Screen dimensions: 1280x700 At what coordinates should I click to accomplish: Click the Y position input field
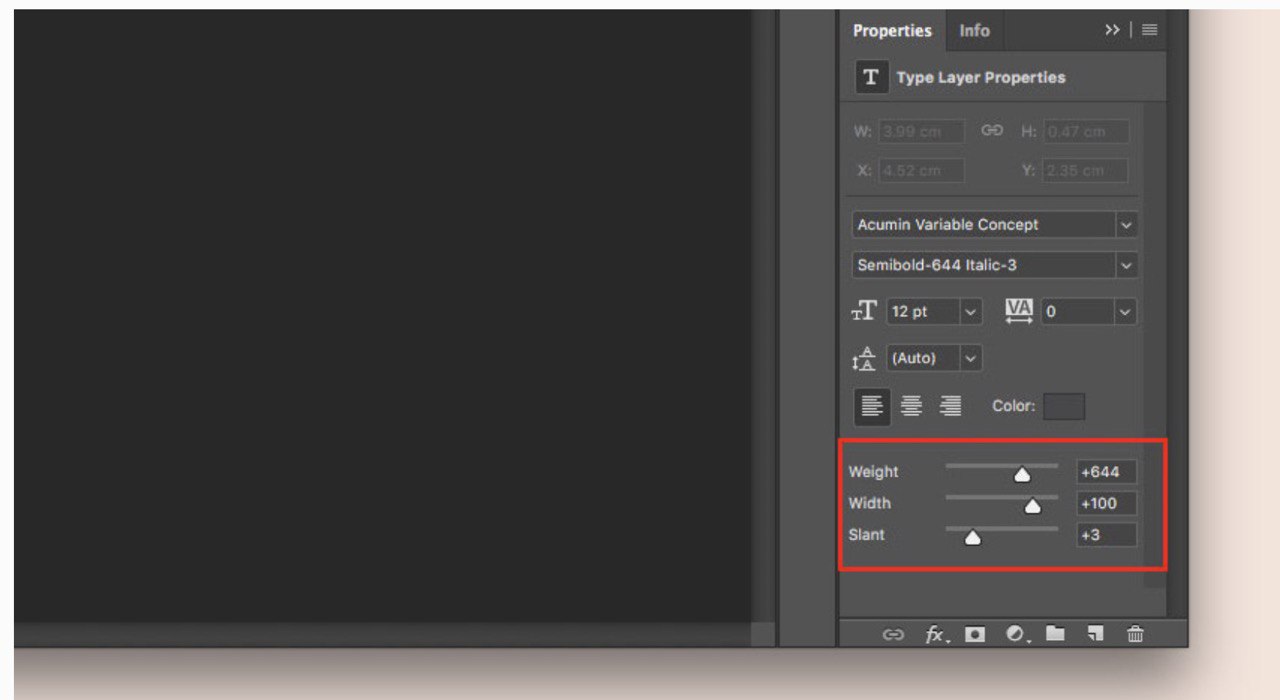point(1085,170)
